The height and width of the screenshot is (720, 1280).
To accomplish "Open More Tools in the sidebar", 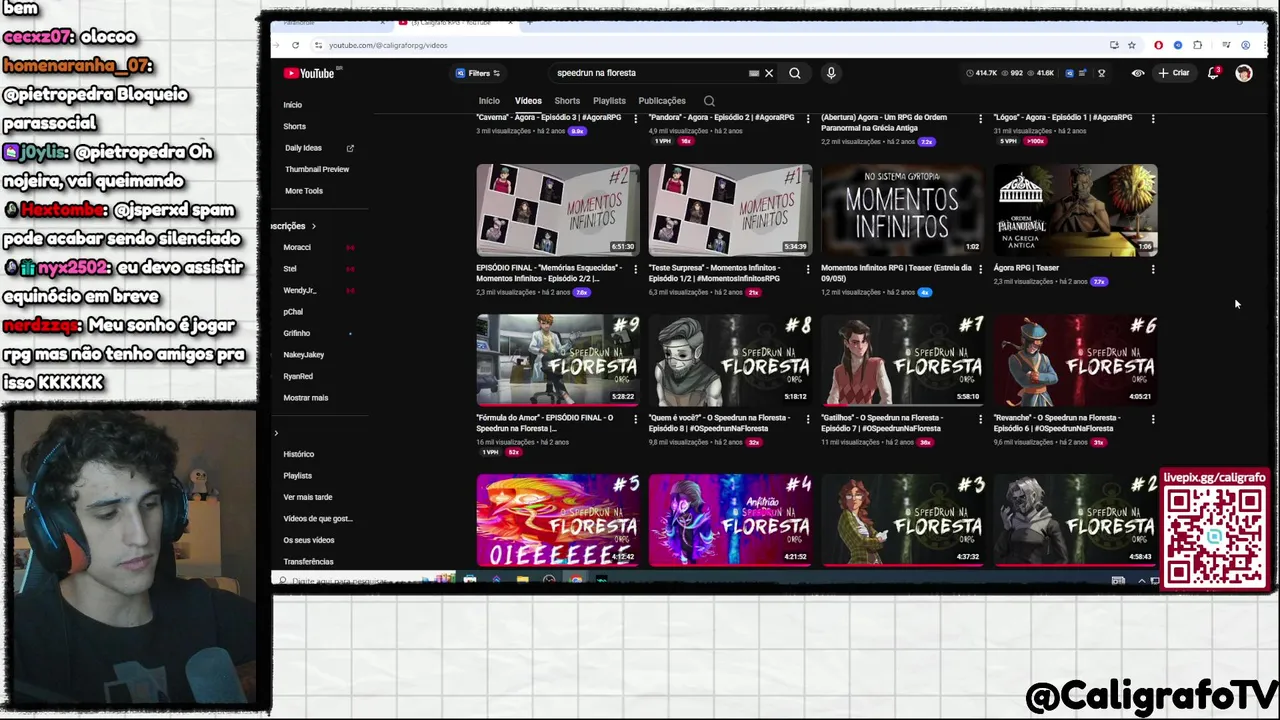I will [x=304, y=191].
